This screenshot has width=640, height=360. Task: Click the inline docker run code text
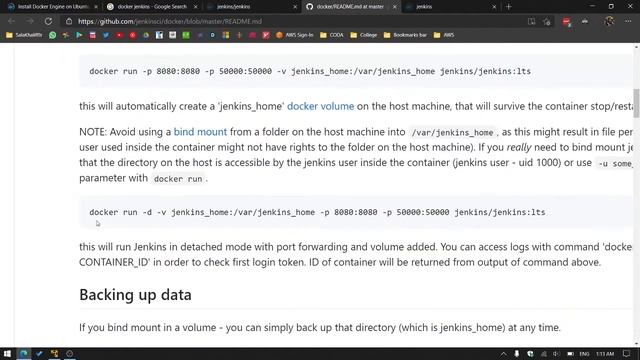click(x=178, y=179)
